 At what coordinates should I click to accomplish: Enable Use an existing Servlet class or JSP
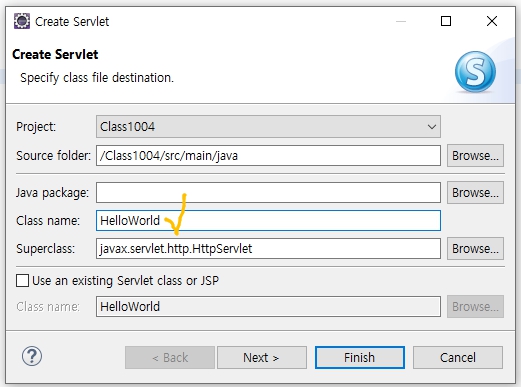point(23,281)
